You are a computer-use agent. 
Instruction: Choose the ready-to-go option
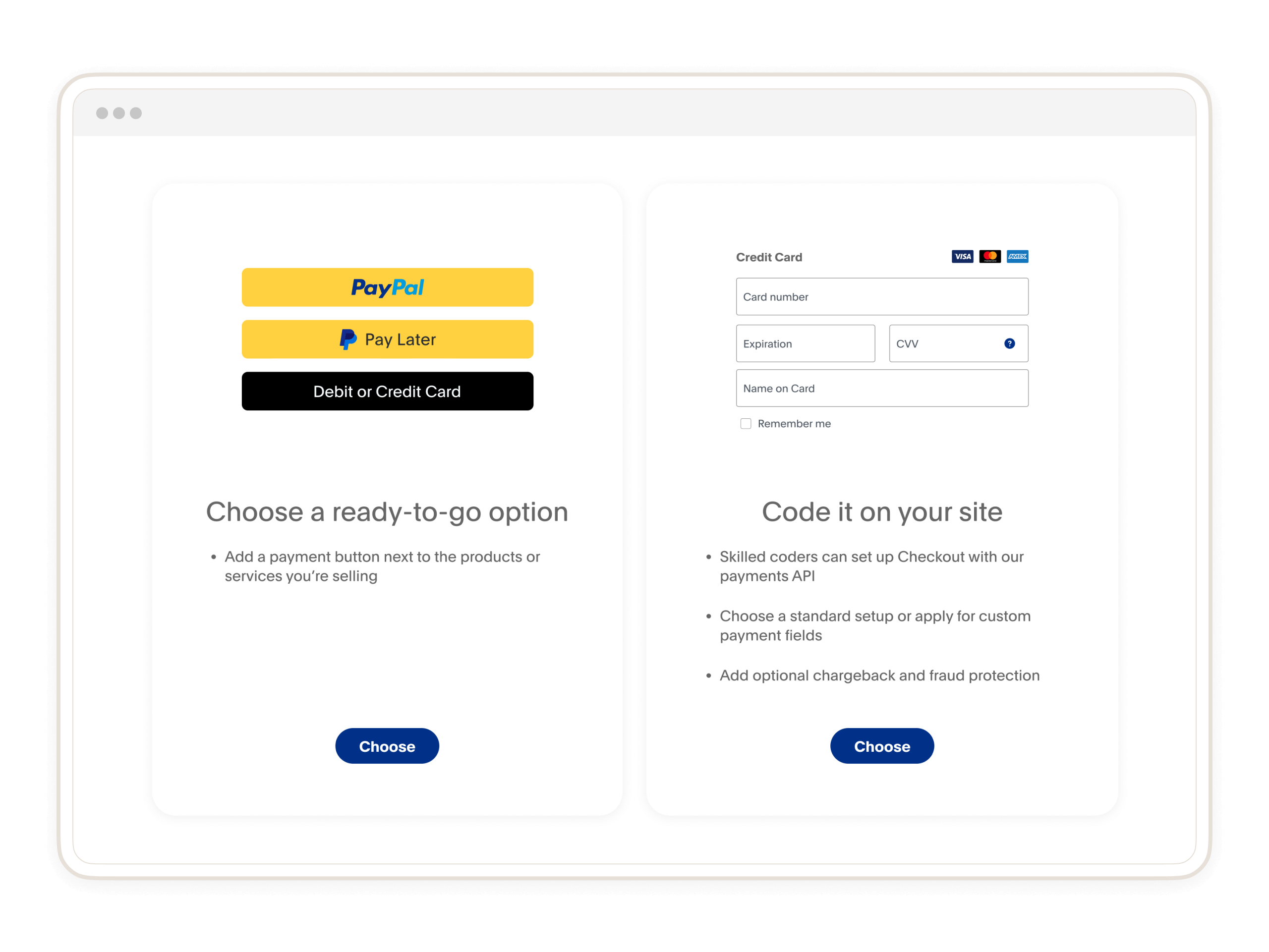pos(388,746)
